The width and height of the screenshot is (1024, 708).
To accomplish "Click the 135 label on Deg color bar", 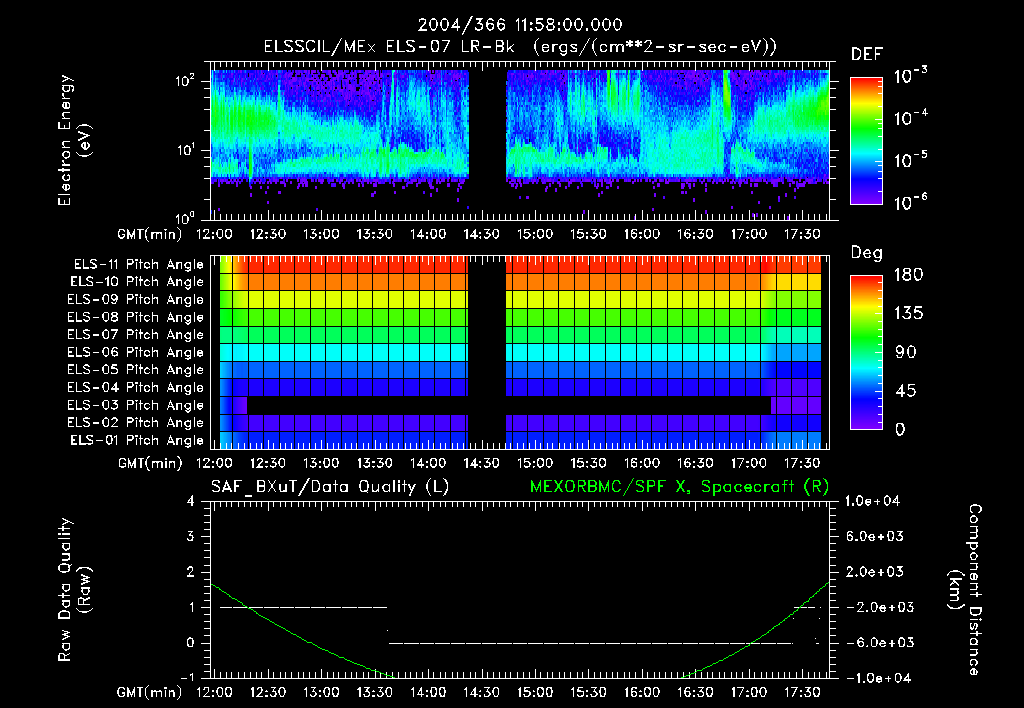I will [908, 314].
